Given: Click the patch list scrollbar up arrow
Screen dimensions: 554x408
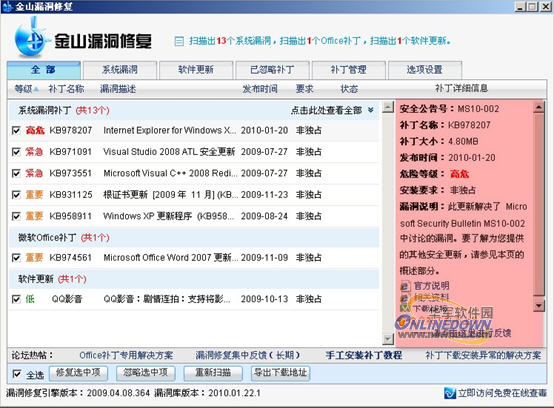Looking at the screenshot, I should point(388,107).
